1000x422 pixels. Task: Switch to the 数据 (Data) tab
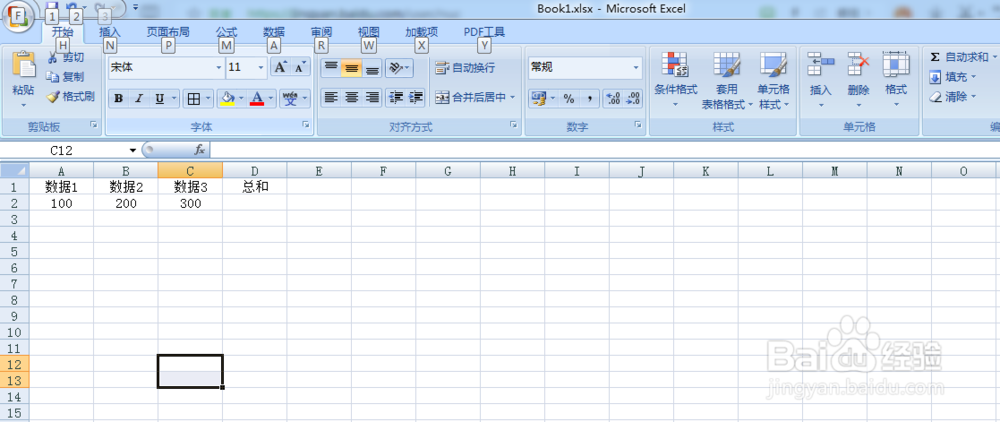tap(274, 33)
